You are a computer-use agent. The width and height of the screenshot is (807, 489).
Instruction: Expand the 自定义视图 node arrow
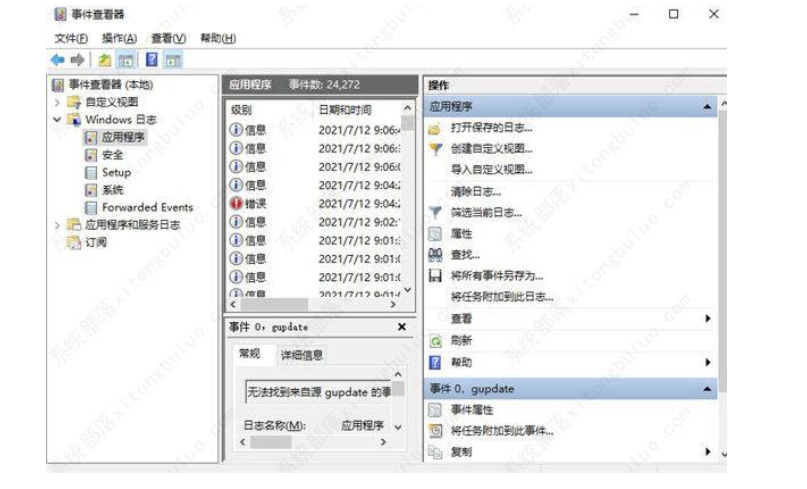pos(57,102)
